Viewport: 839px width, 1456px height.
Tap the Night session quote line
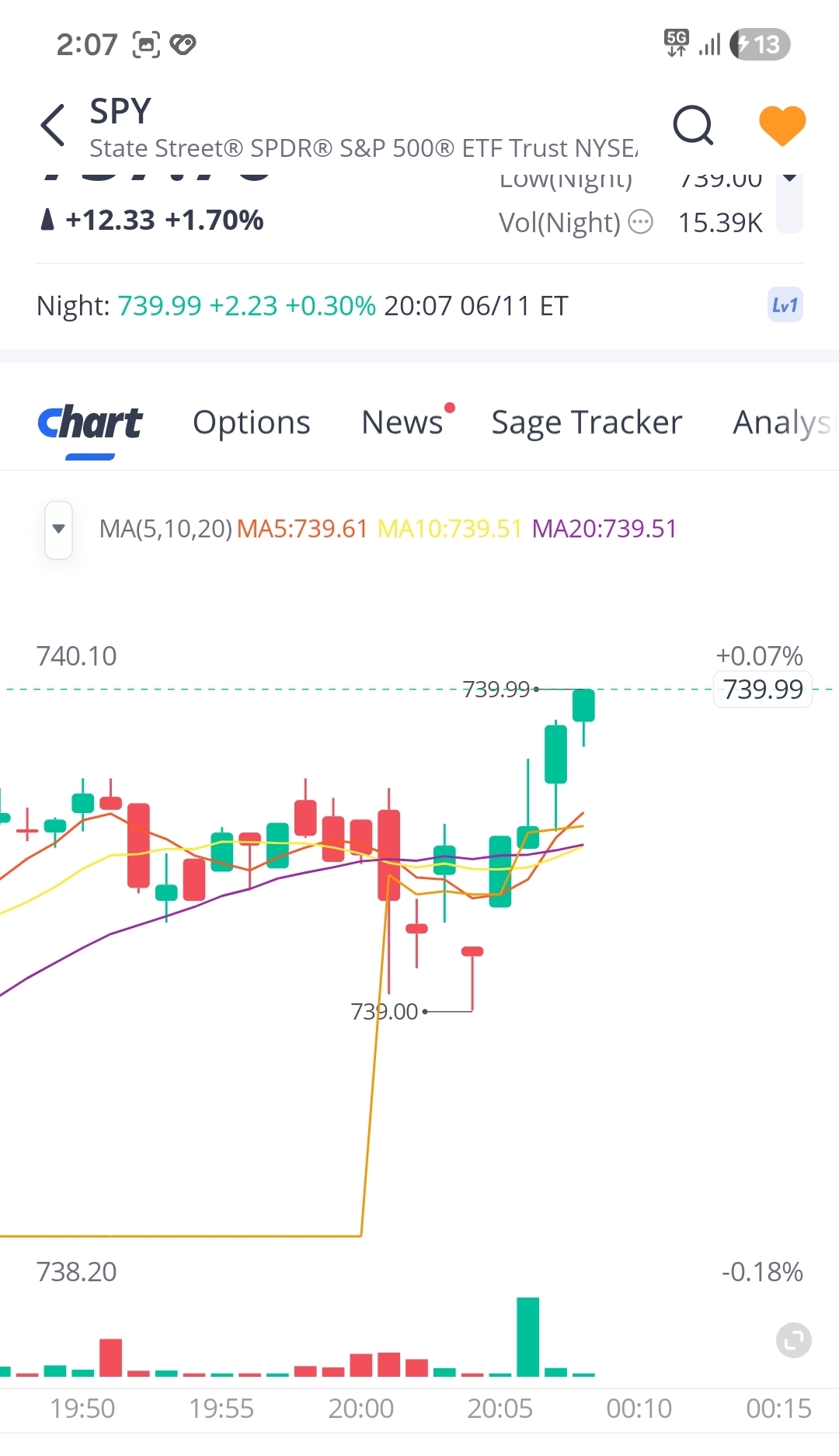tap(302, 306)
